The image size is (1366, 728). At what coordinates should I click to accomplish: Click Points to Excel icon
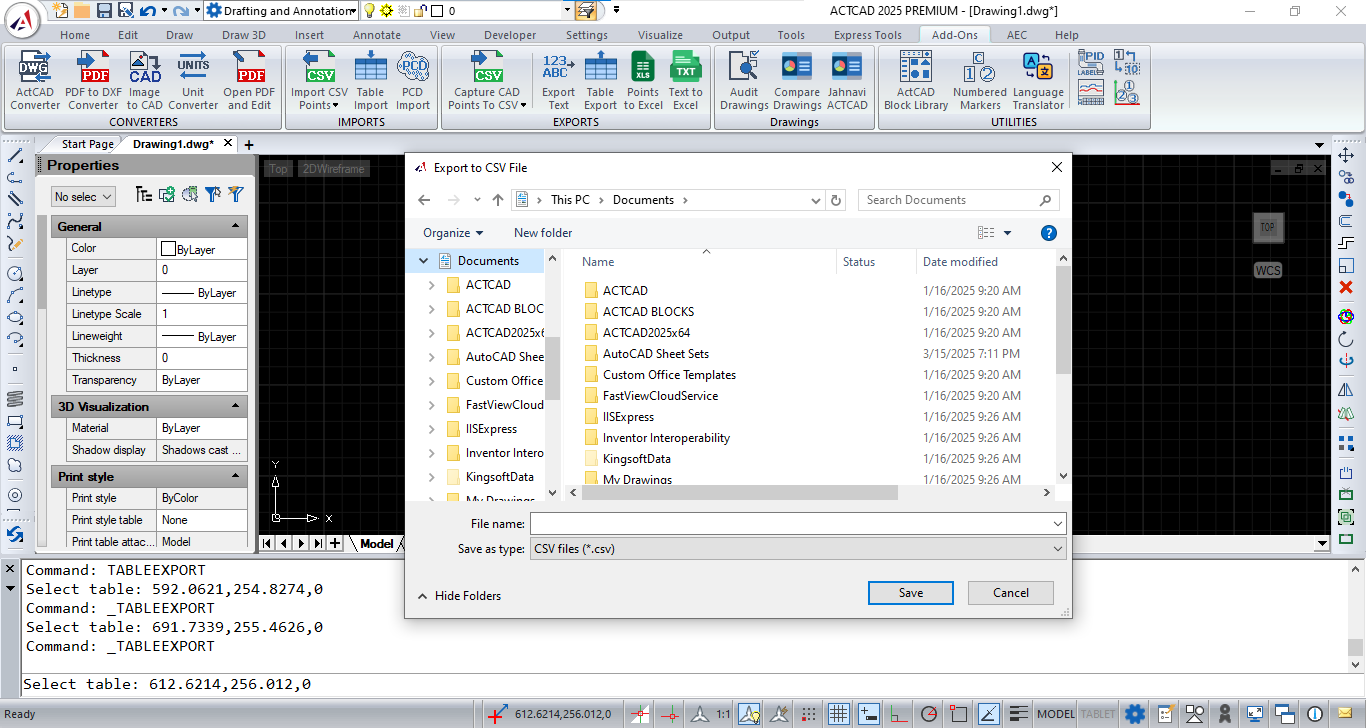643,68
